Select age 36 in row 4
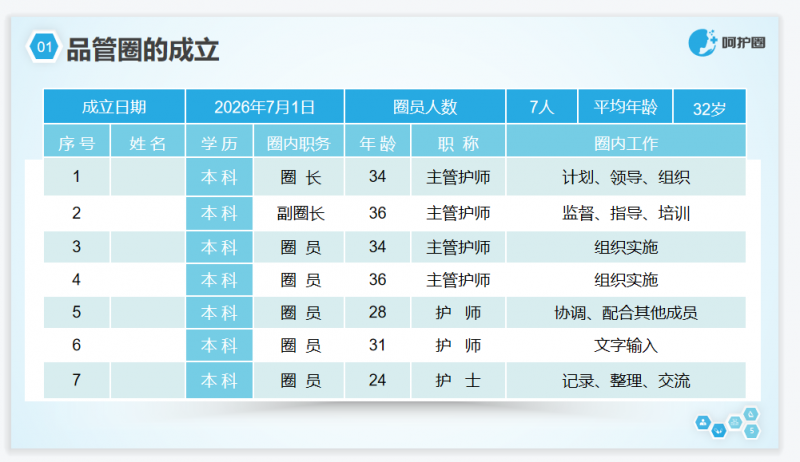The height and width of the screenshot is (462, 800). tap(378, 279)
